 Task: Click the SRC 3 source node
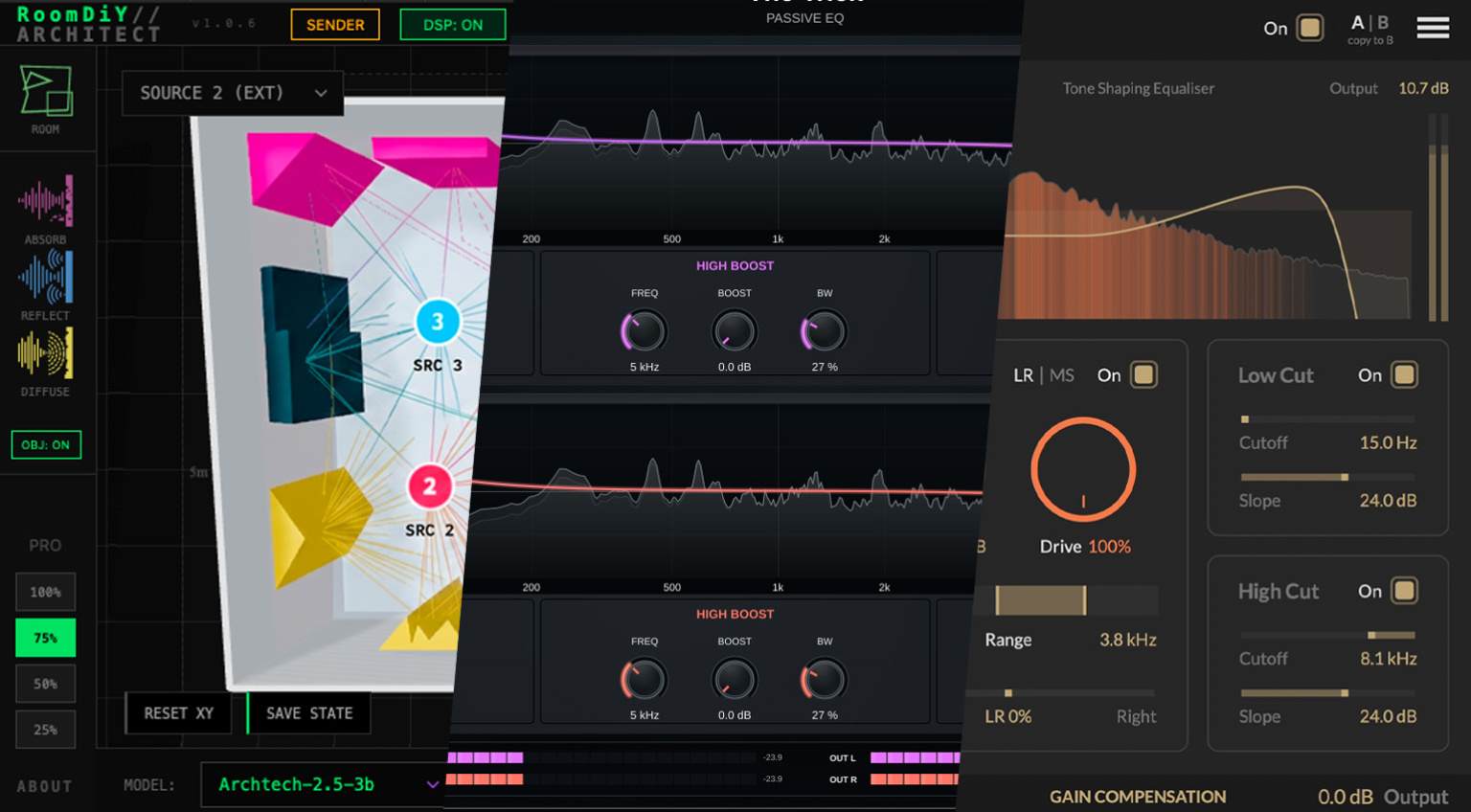[x=438, y=322]
